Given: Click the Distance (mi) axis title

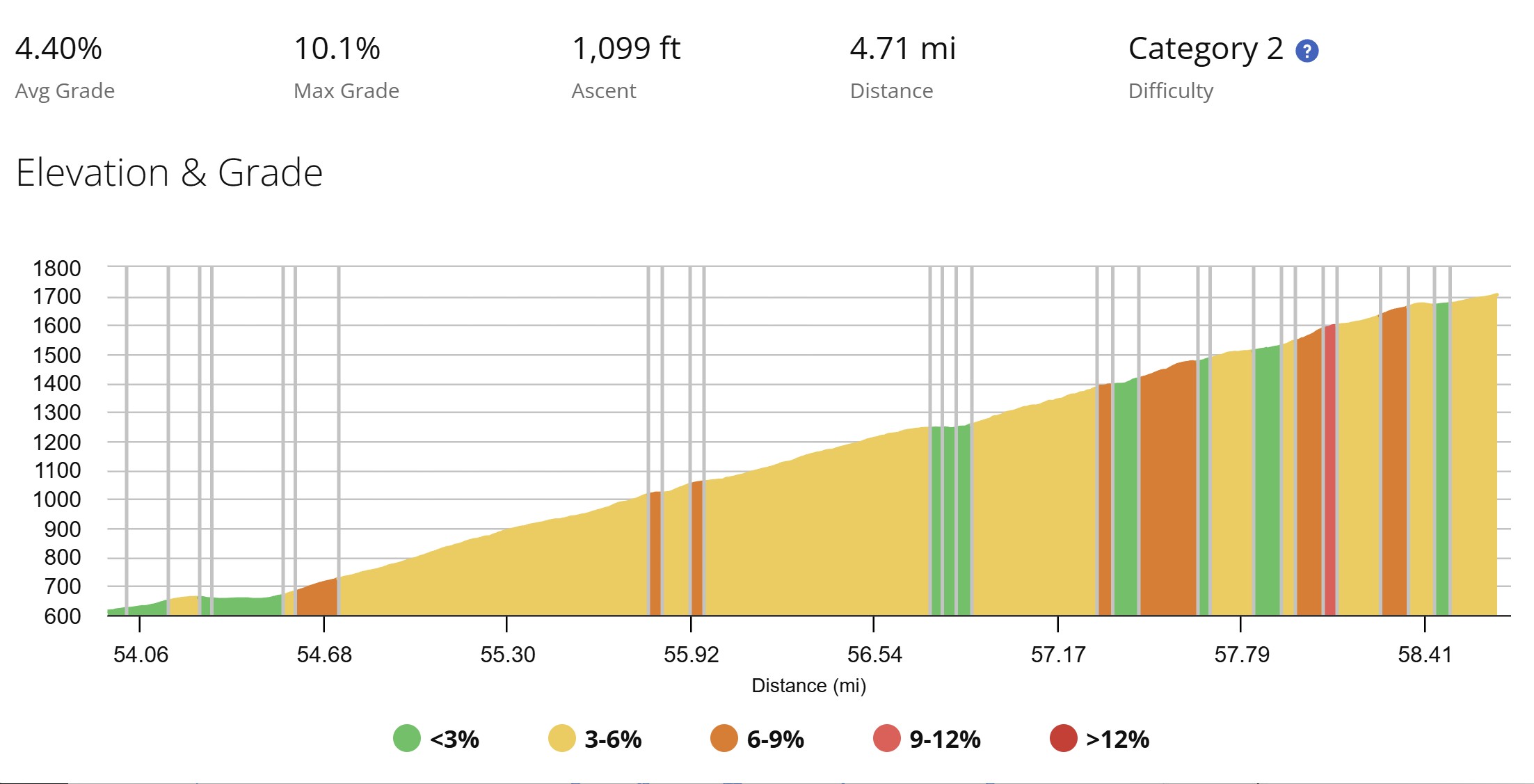Looking at the screenshot, I should tap(808, 686).
